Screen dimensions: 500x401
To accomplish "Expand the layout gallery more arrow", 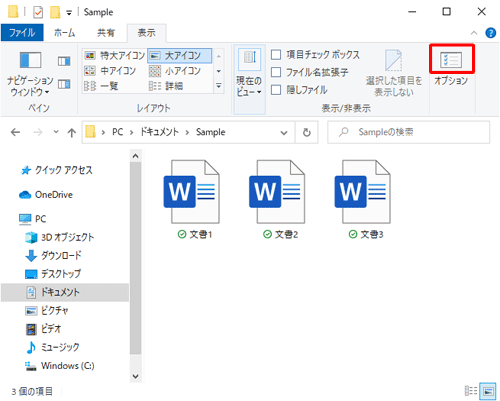I will [219, 86].
